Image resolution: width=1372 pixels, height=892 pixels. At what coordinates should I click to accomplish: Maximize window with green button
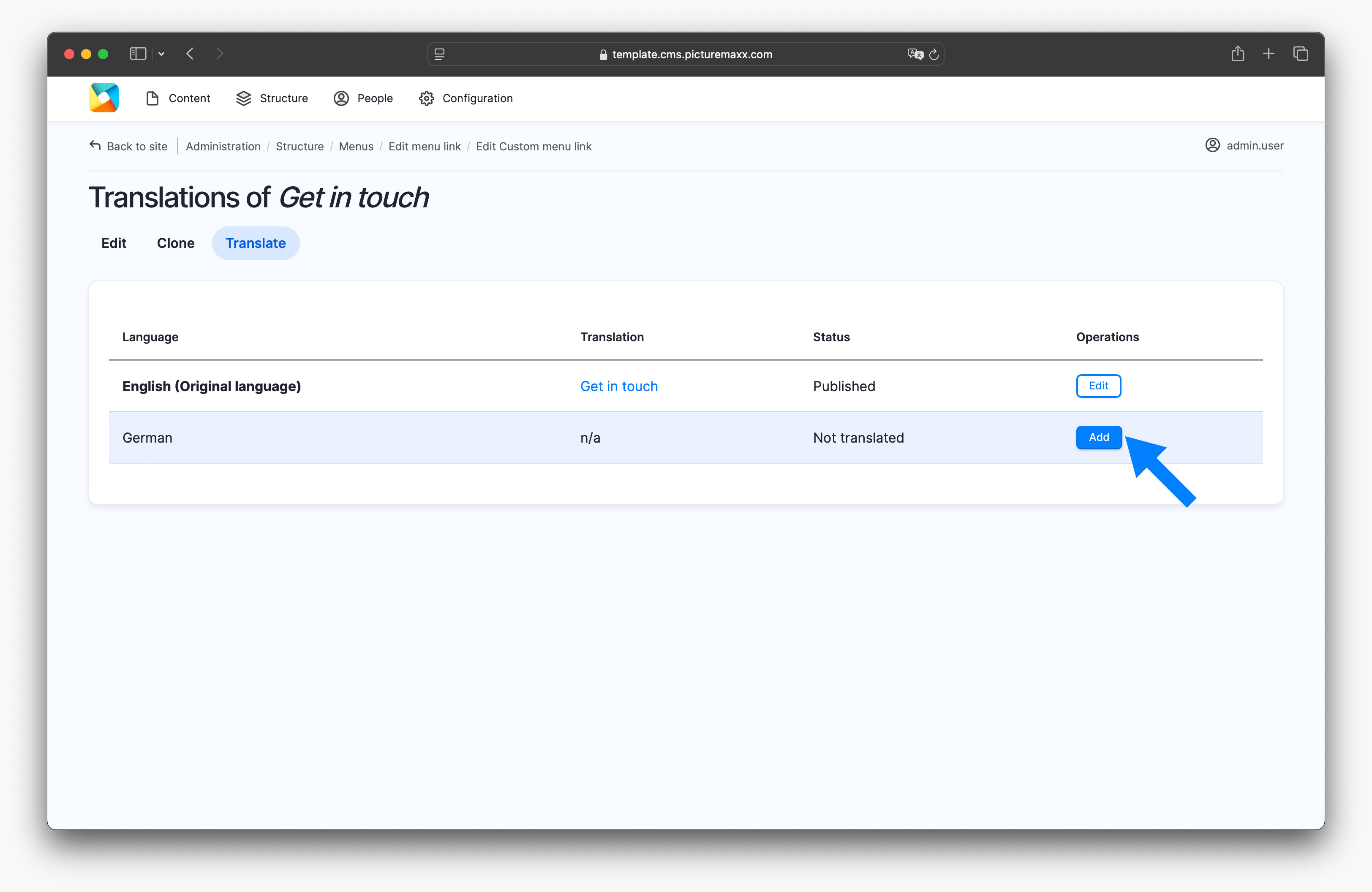coord(103,54)
